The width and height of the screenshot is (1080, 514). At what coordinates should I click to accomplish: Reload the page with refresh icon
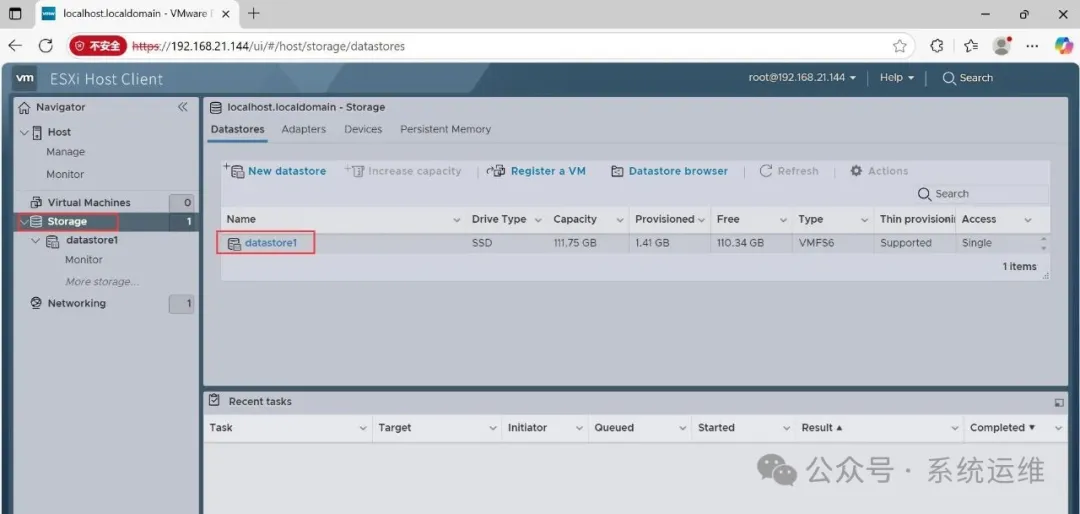tap(46, 46)
